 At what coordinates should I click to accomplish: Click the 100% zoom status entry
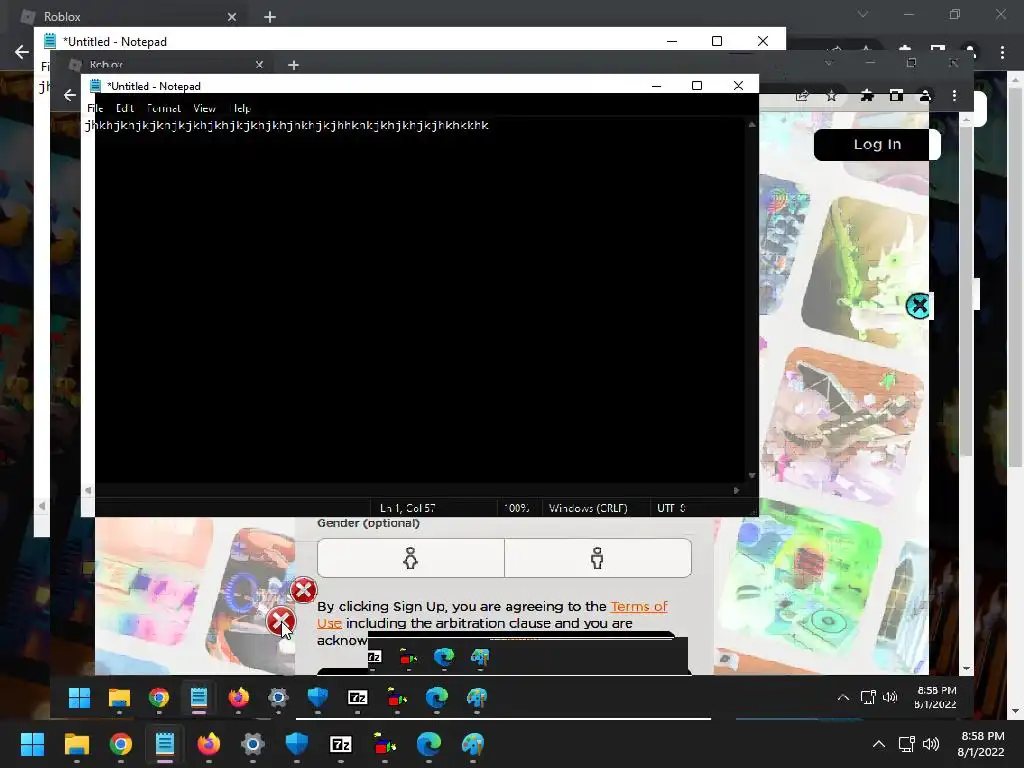pyautogui.click(x=517, y=508)
